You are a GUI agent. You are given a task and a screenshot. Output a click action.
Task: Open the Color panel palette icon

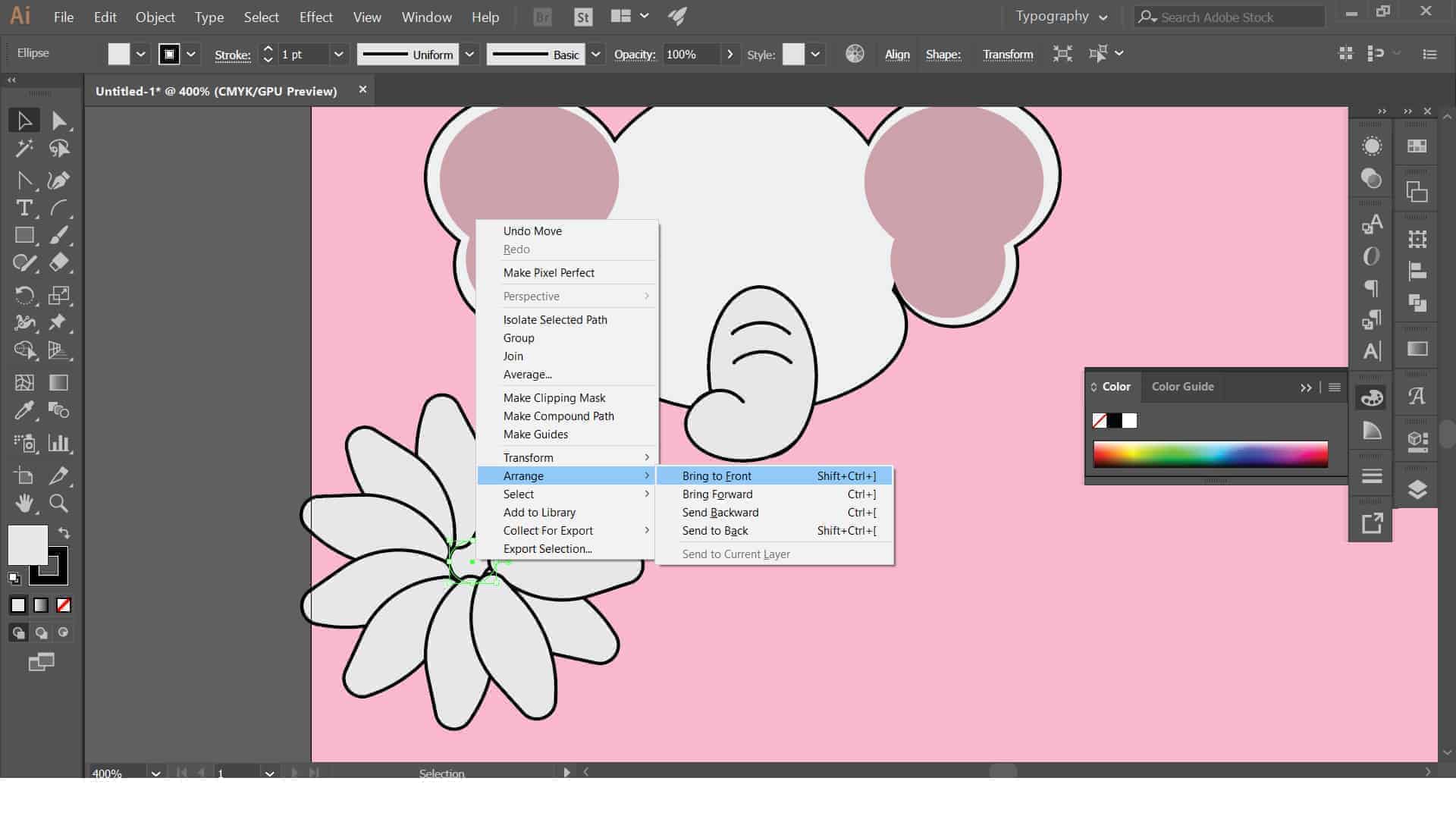[x=1372, y=397]
